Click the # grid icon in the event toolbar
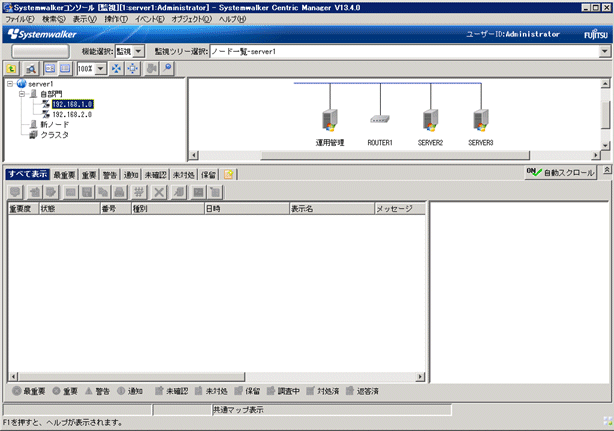Screen dimensions: 614x431 coord(139,192)
